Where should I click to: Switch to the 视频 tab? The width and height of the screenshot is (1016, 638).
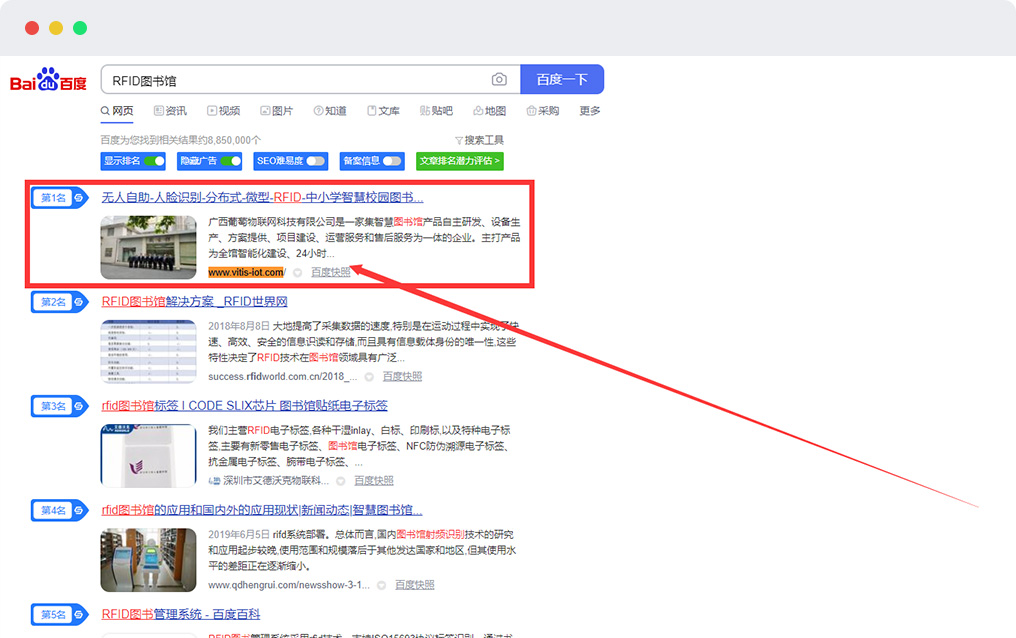pyautogui.click(x=224, y=111)
